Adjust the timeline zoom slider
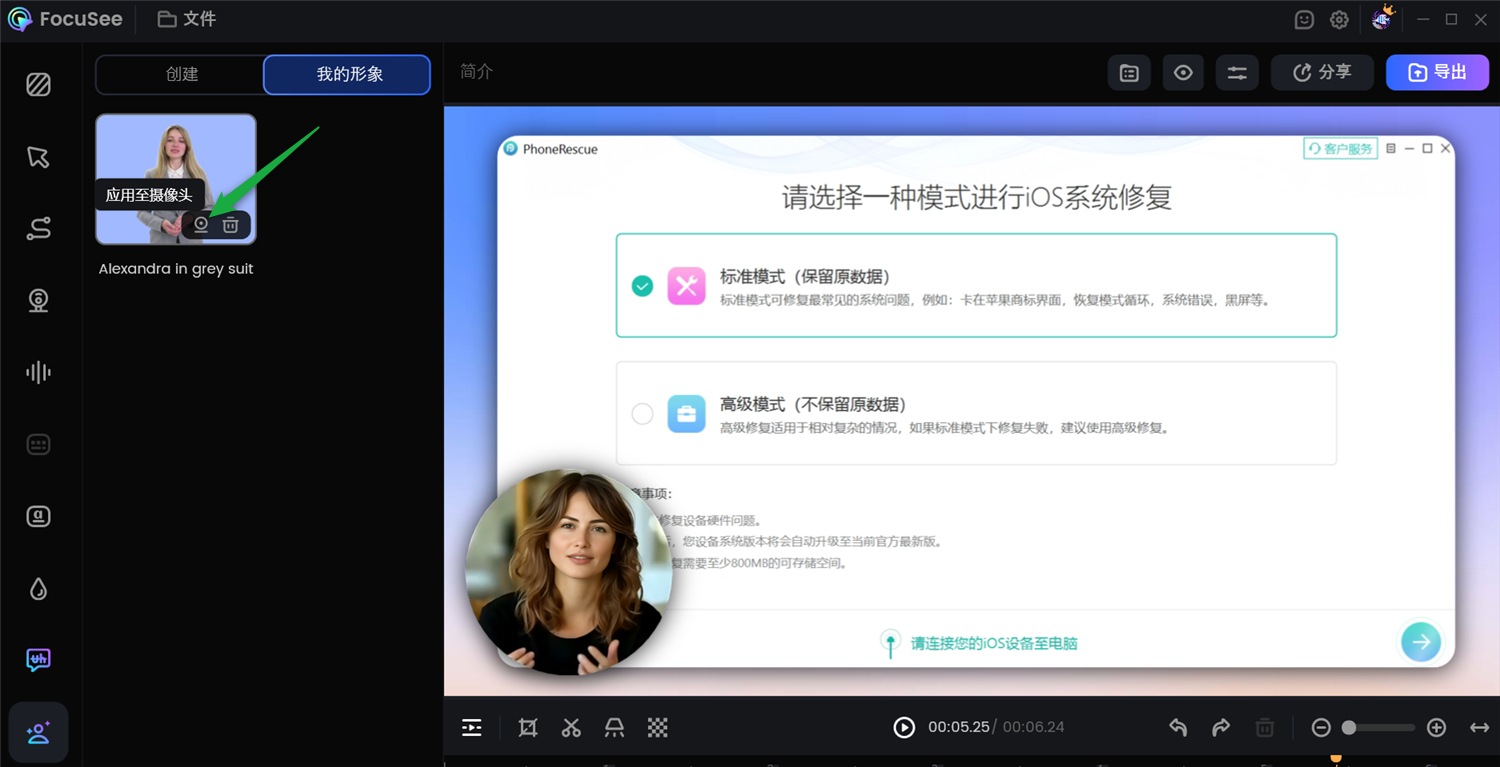 click(1350, 727)
